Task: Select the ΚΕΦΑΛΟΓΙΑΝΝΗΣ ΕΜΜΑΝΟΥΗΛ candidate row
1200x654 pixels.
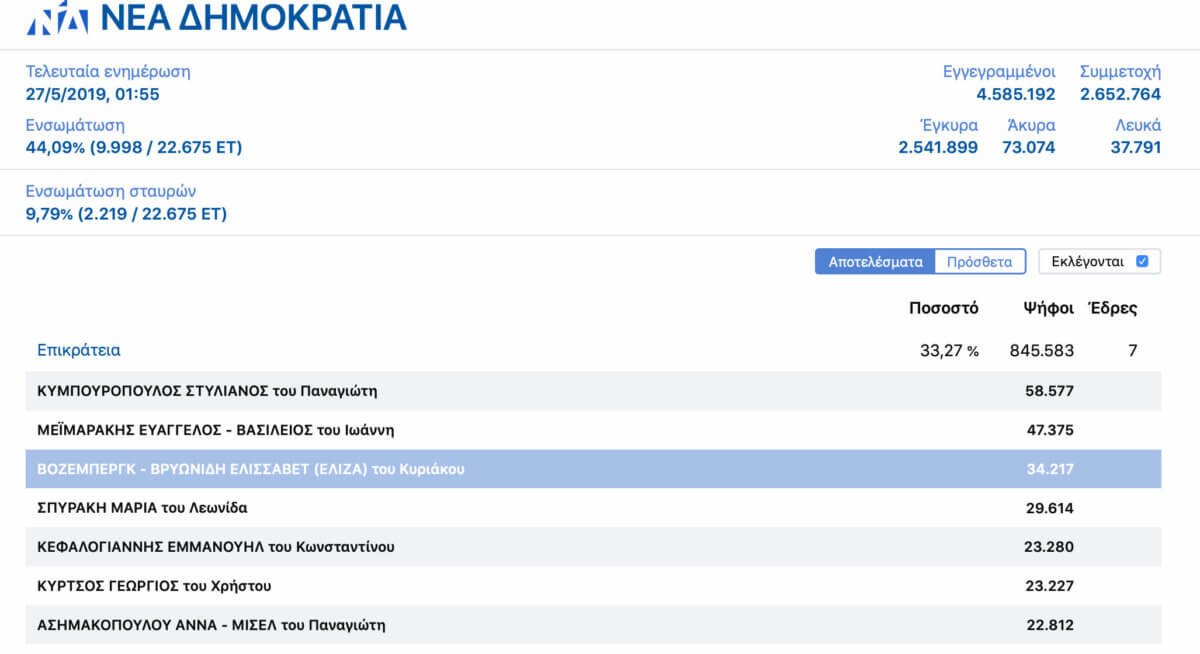Action: [x=594, y=547]
